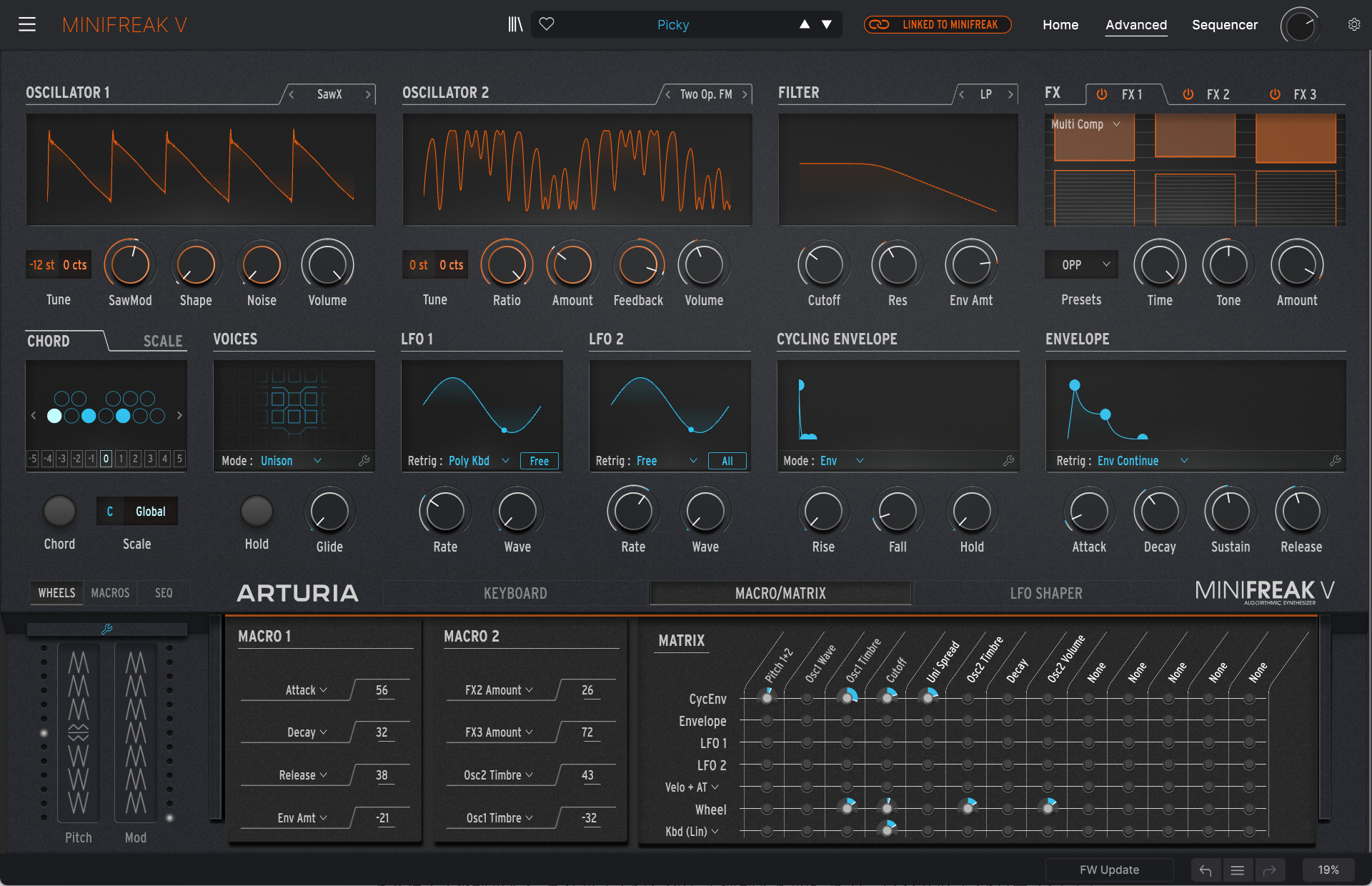The width and height of the screenshot is (1372, 886).
Task: Toggle the voices Hold button
Action: tap(257, 511)
